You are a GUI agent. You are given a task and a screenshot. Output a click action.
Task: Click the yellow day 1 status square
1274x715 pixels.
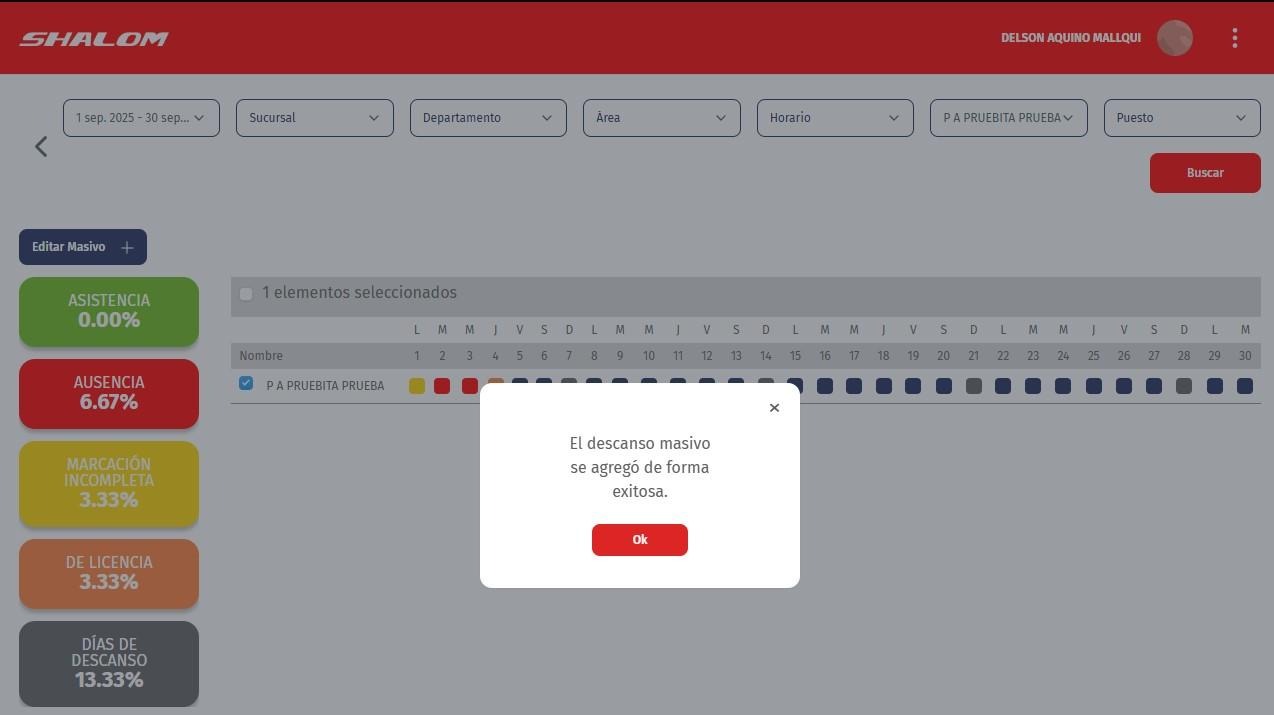coord(417,386)
